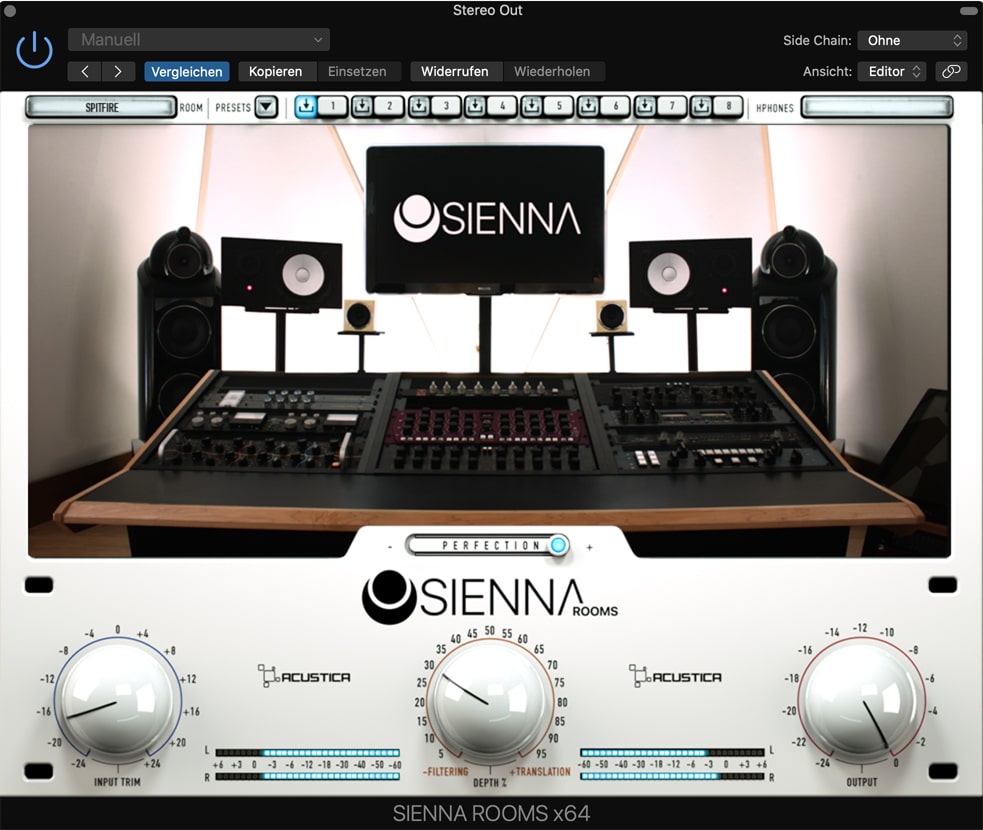Viewport: 983px width, 830px height.
Task: Click the Sienna Rooms logo
Action: 490,597
